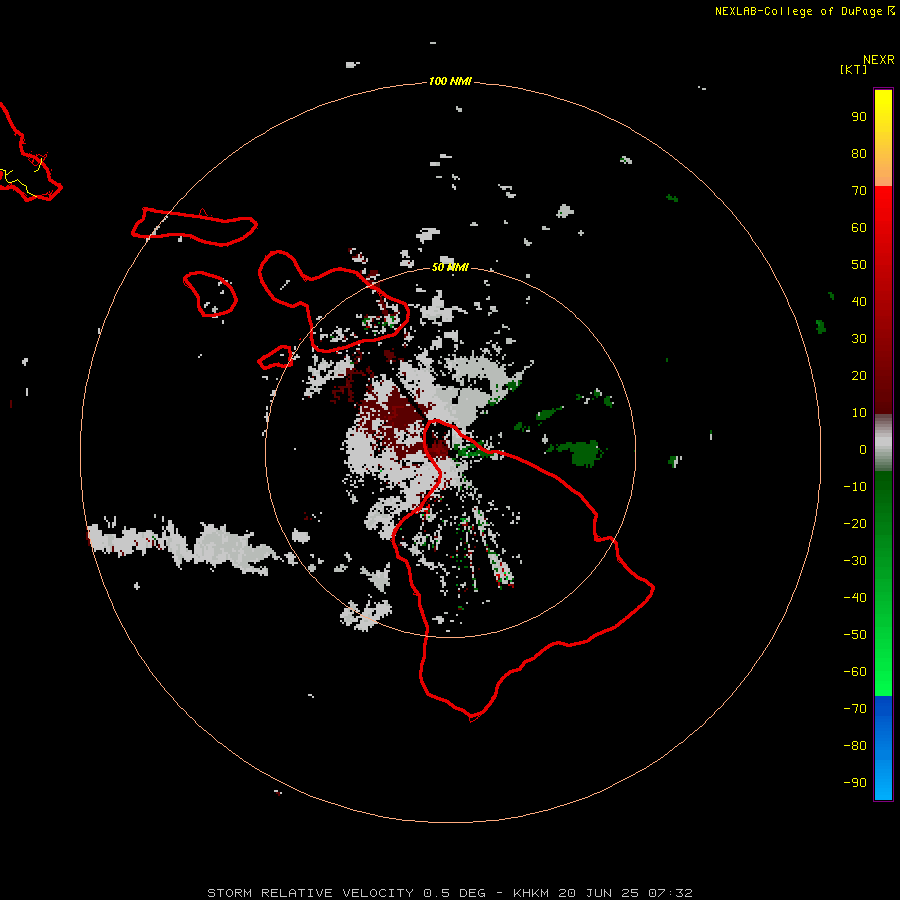
Task: Click the -60 value on velocity scale
Action: point(855,672)
